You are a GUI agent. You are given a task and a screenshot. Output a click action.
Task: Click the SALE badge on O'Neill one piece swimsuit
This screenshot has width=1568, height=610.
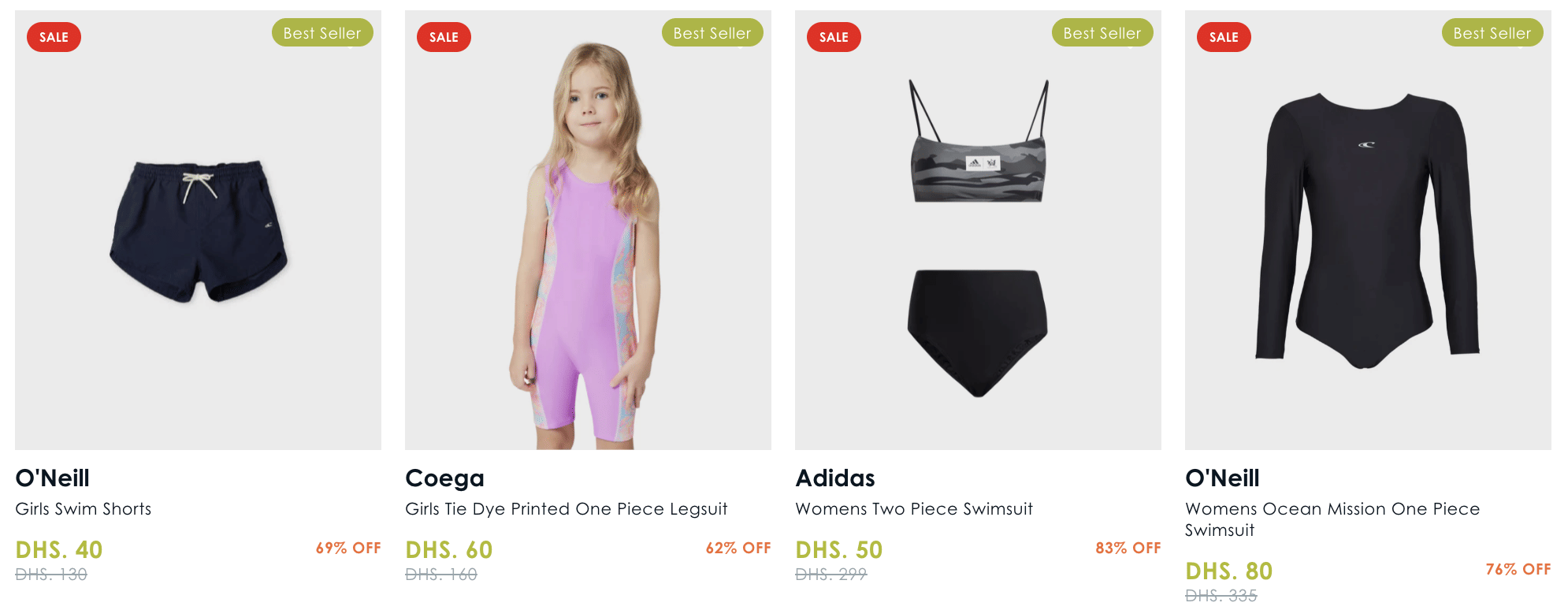click(x=1224, y=37)
